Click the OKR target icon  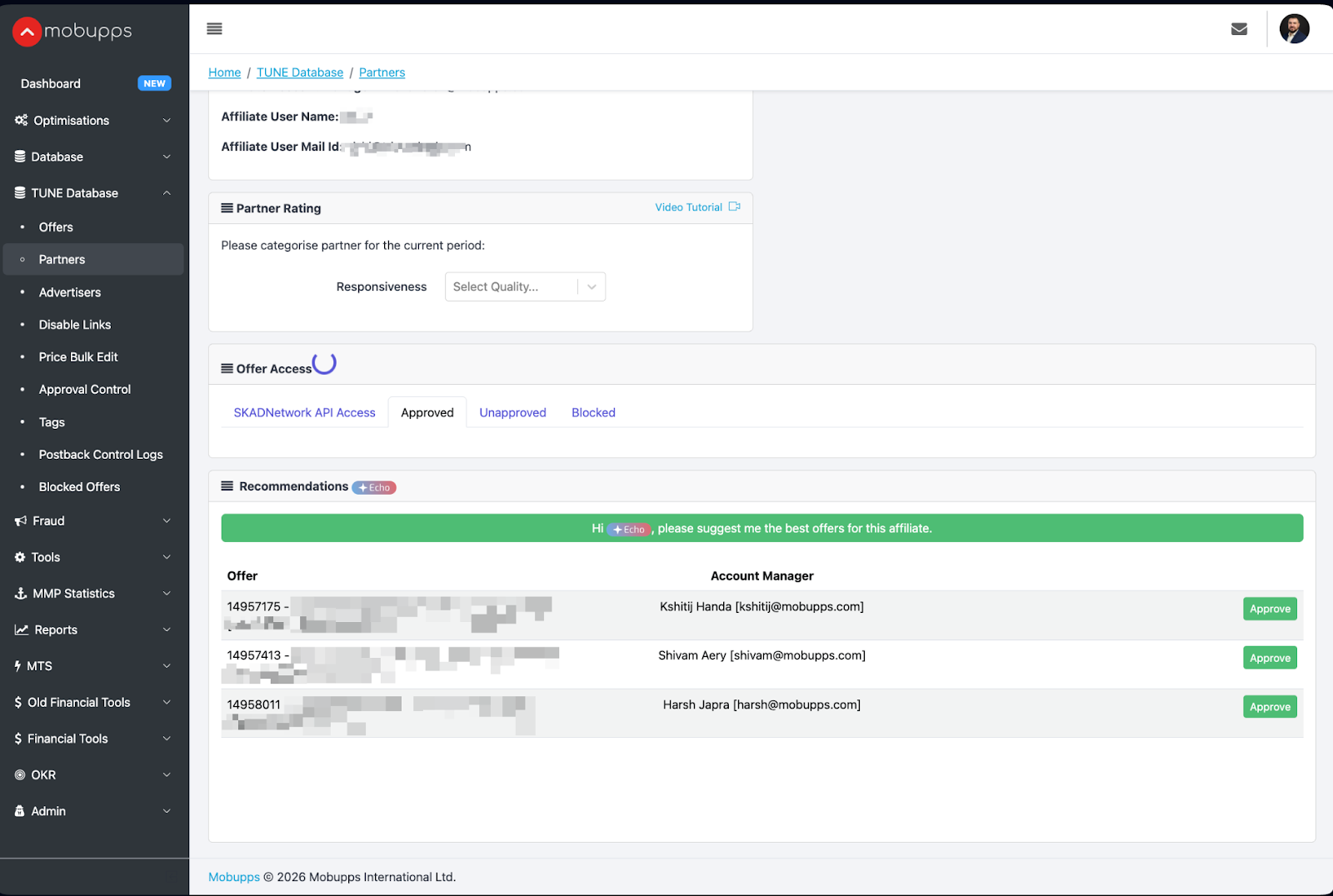point(20,775)
